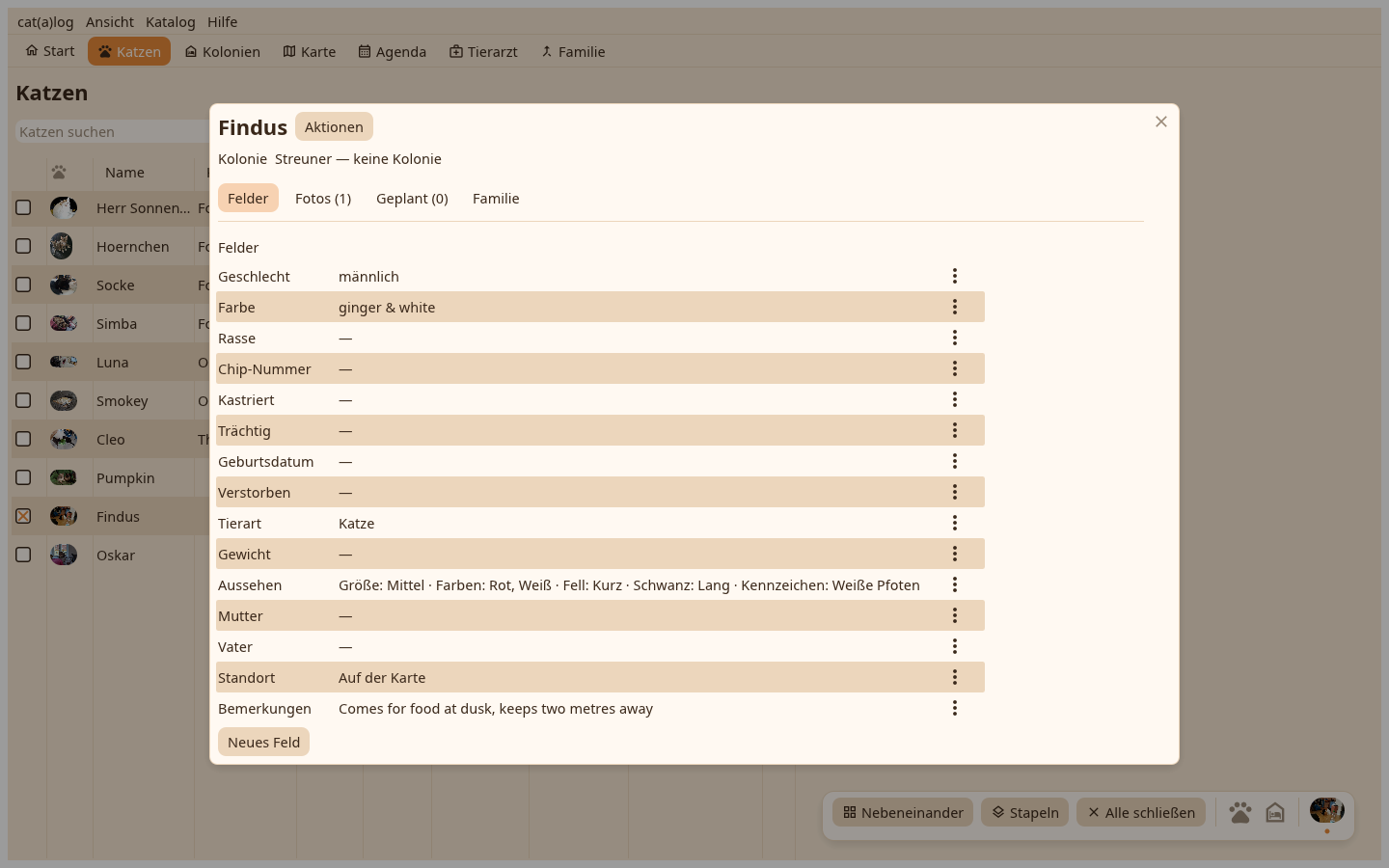Go to the Karte section
Viewport: 1389px width, 868px height.
310,51
